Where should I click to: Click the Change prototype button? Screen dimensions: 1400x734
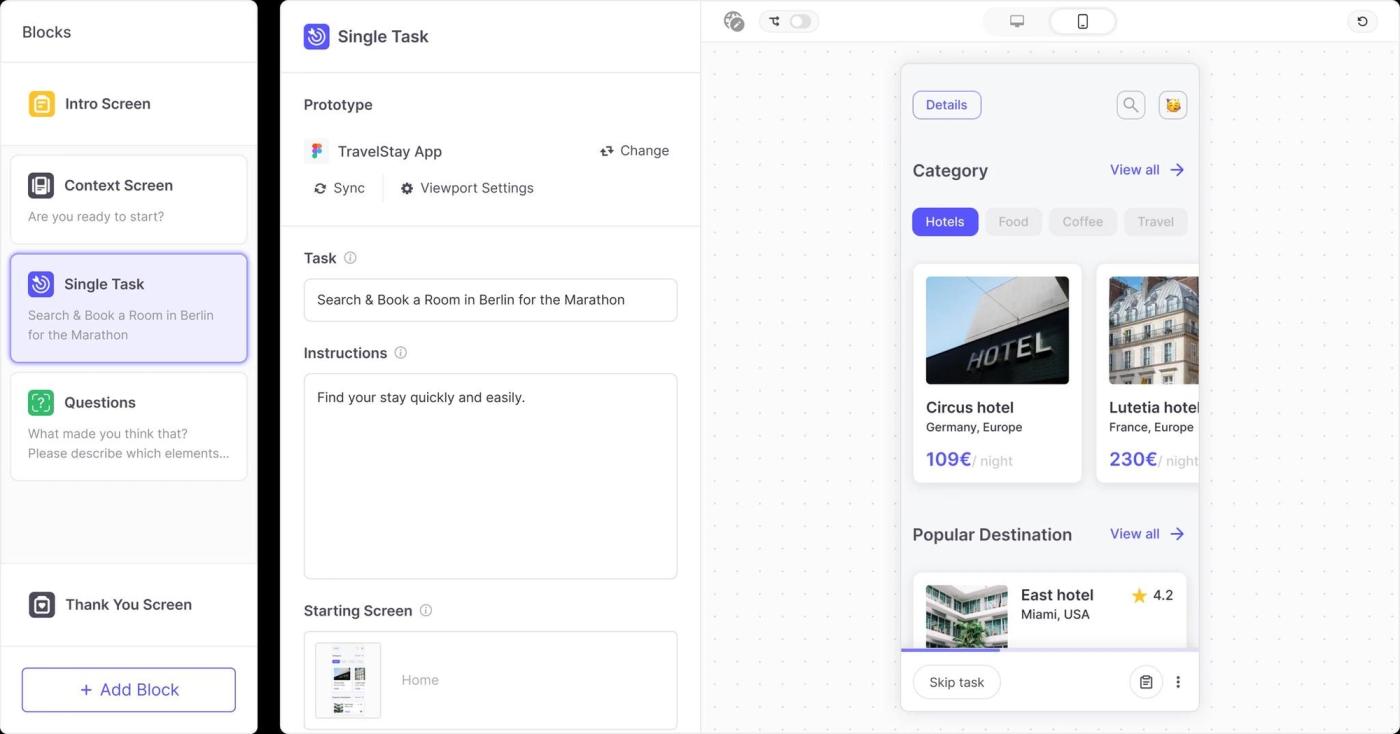coord(635,151)
